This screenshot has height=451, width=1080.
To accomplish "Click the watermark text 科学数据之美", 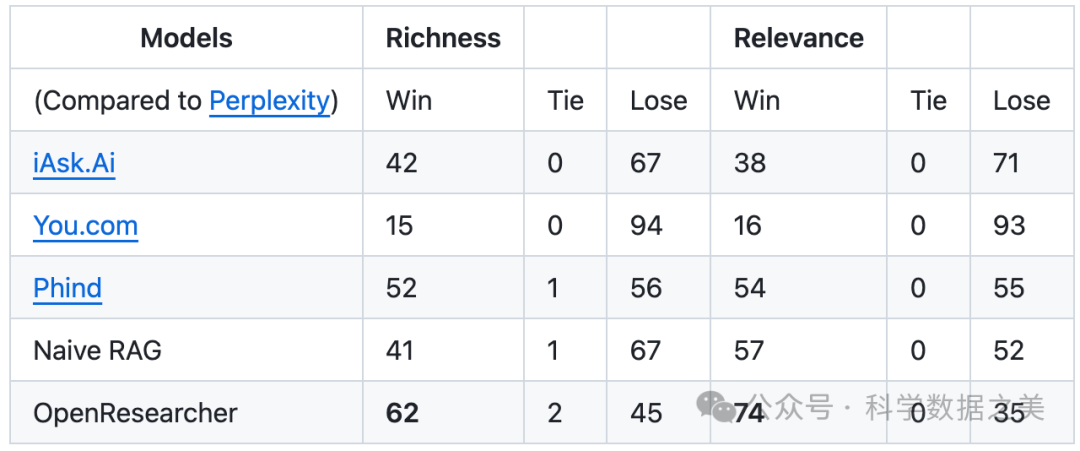I will 954,407.
